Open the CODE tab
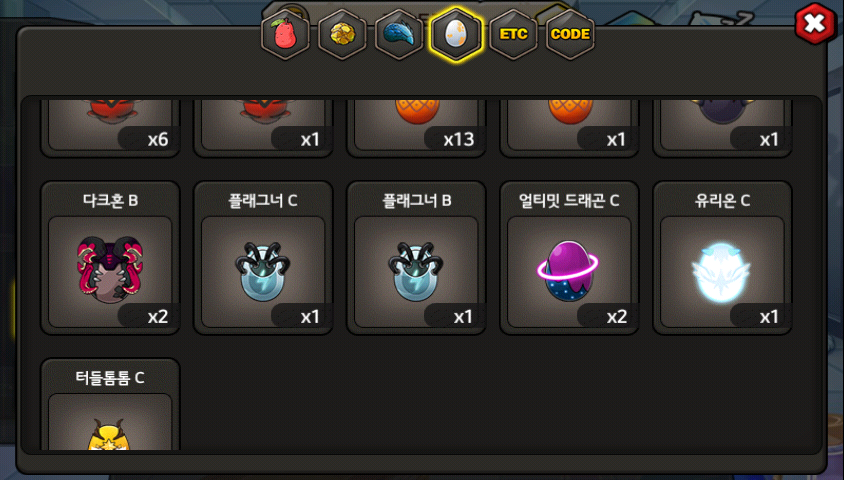 pyautogui.click(x=570, y=34)
